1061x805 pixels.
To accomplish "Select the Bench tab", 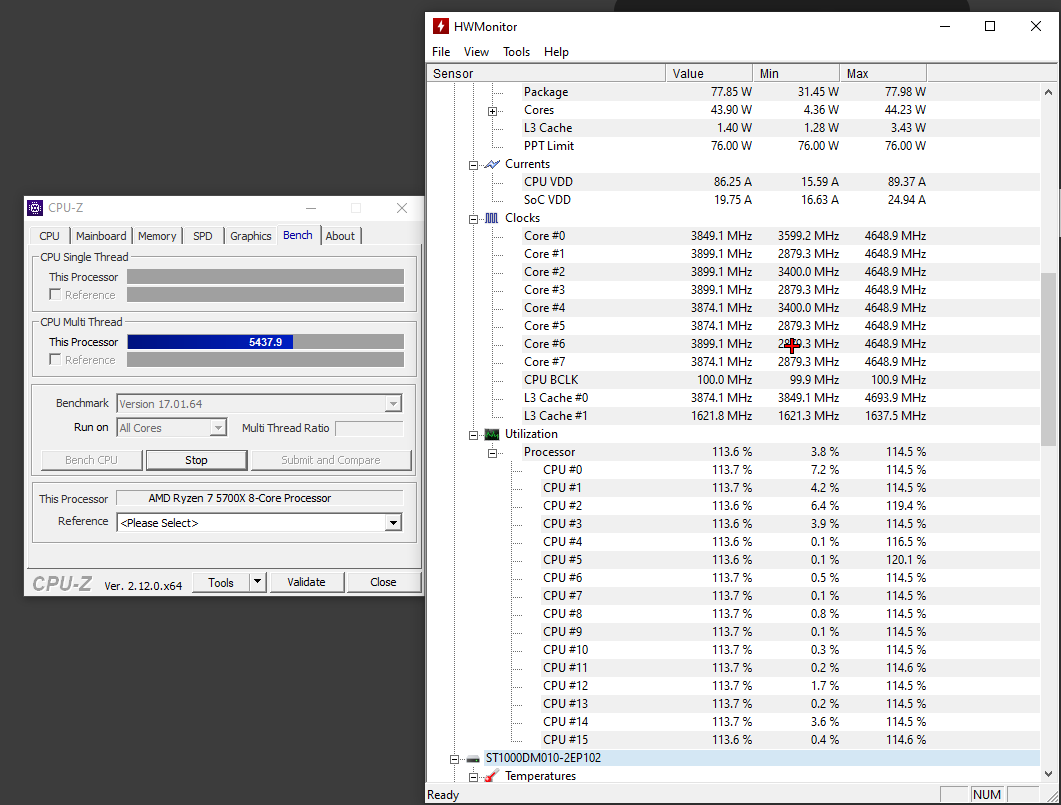I will tap(298, 235).
